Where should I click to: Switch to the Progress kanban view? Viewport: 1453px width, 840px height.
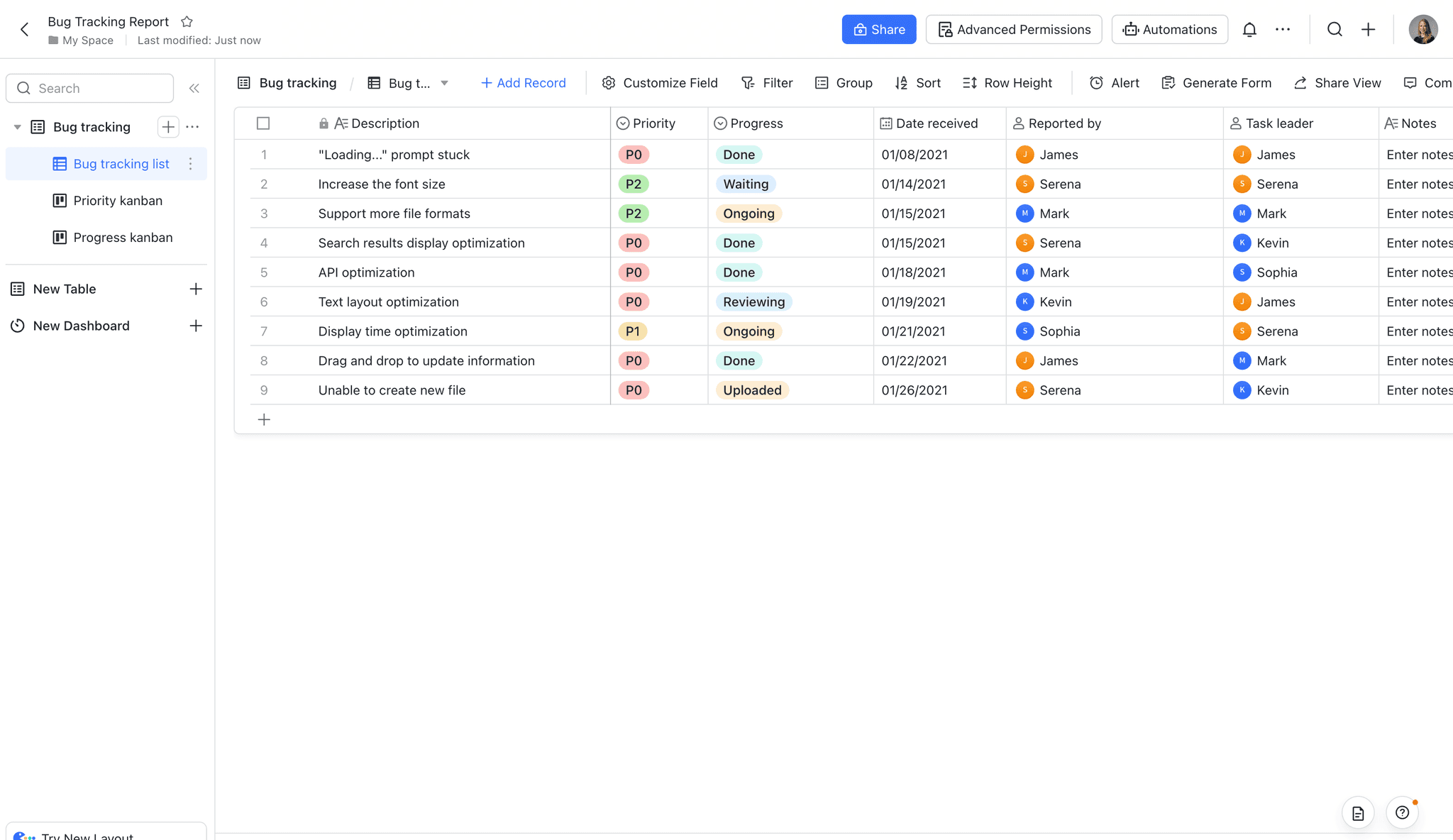pyautogui.click(x=123, y=237)
